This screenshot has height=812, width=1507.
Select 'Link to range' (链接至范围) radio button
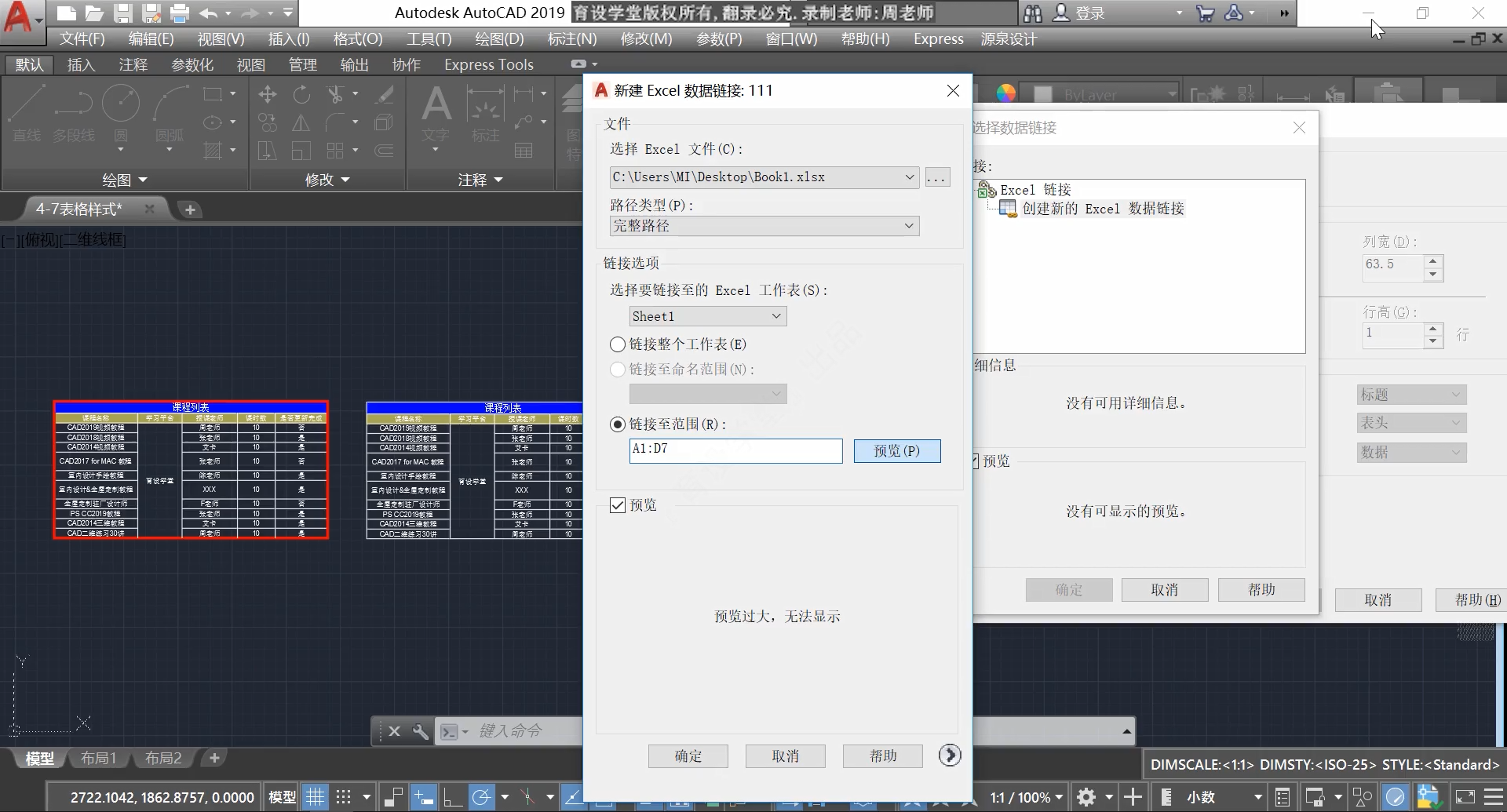[x=618, y=424]
